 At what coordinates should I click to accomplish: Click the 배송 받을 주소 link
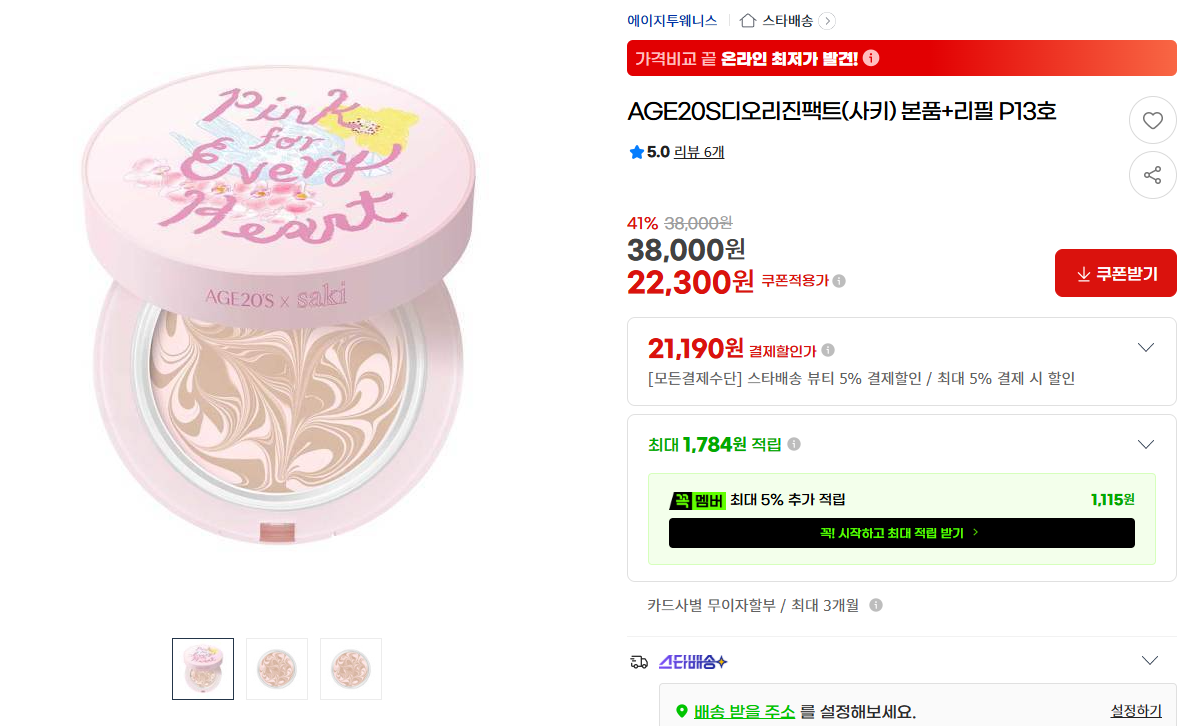[745, 712]
